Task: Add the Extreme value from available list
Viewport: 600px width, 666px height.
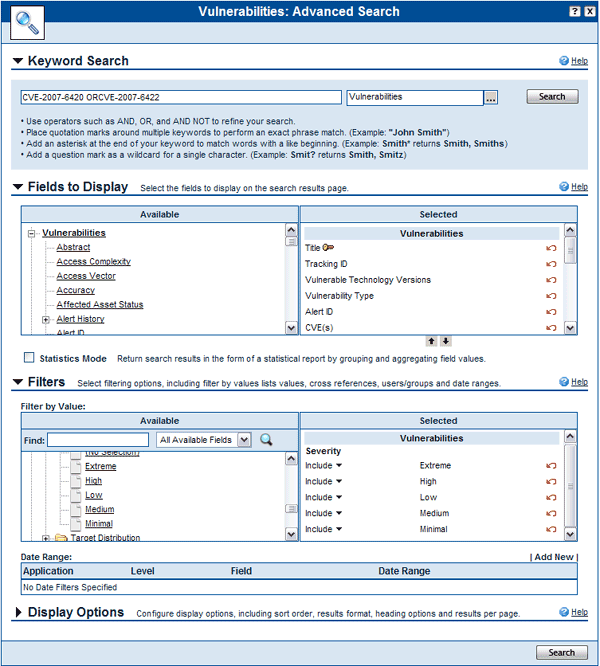Action: (x=100, y=466)
